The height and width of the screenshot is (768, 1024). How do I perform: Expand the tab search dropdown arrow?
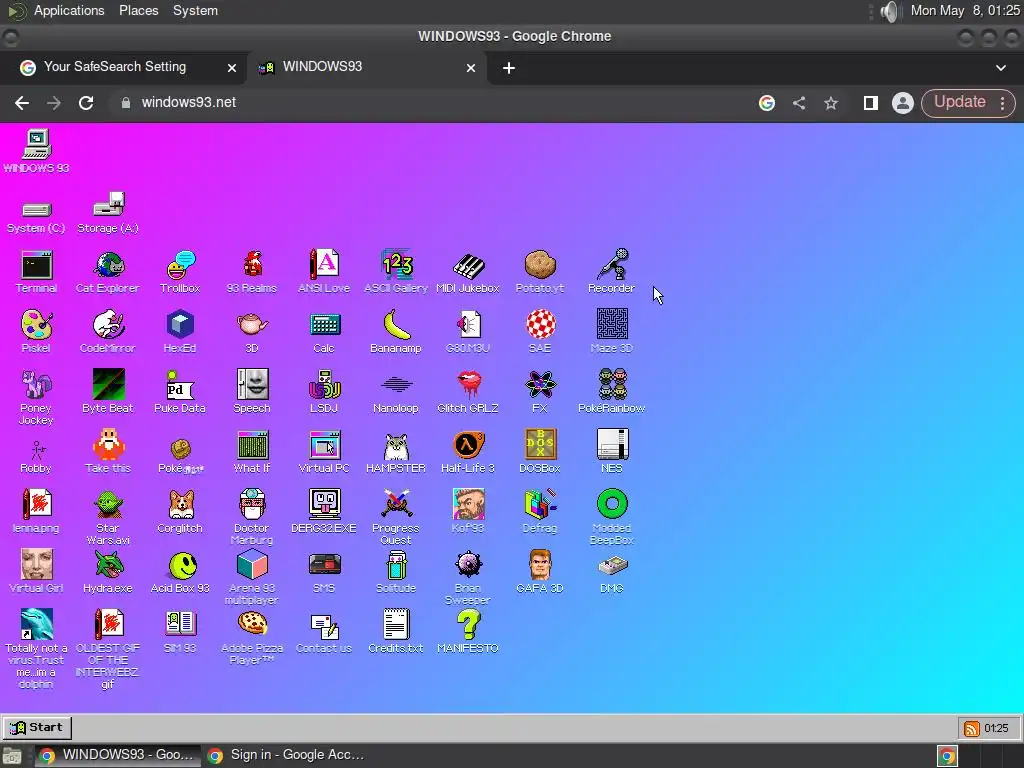click(1000, 68)
